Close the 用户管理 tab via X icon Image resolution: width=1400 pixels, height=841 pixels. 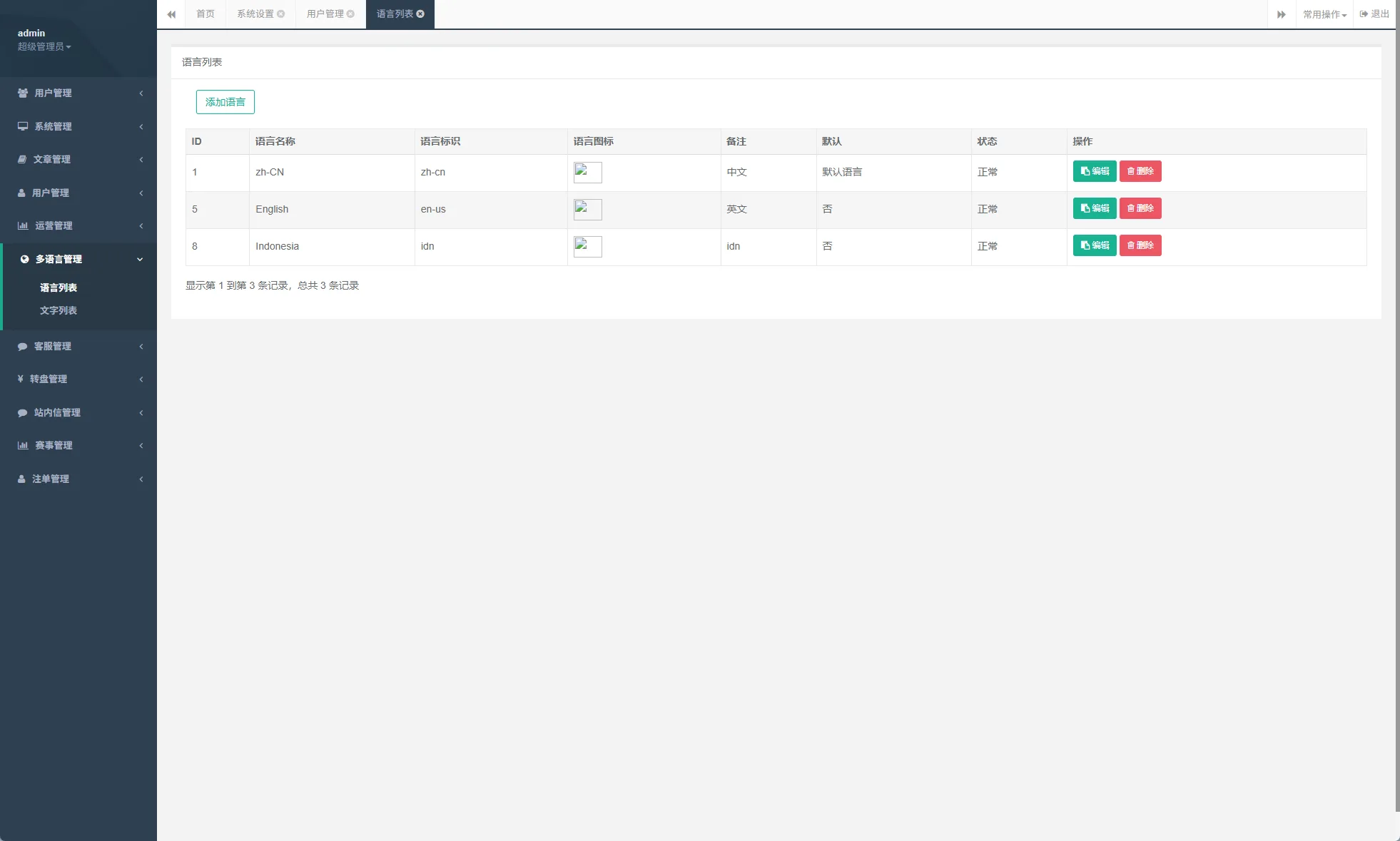[x=350, y=14]
